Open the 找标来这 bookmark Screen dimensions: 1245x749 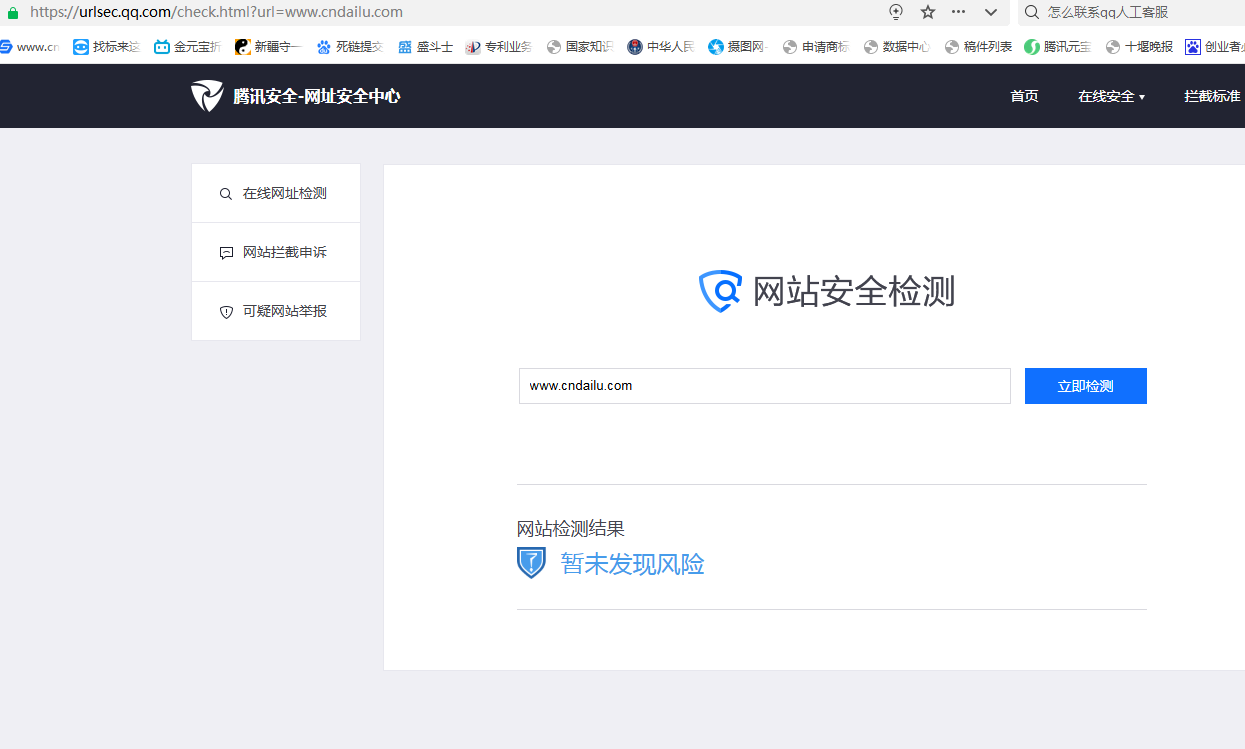click(x=106, y=46)
